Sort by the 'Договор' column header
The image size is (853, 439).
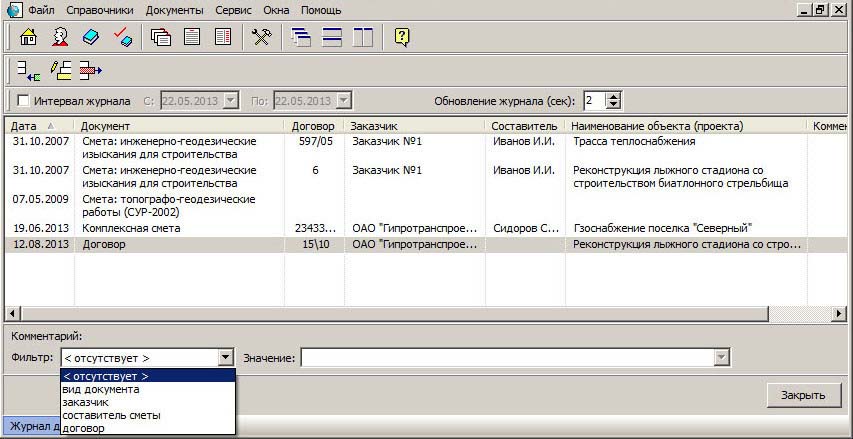click(x=314, y=126)
